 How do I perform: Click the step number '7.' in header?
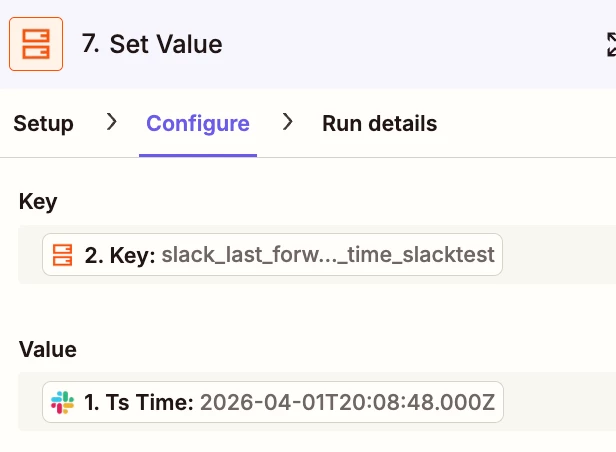(x=91, y=44)
